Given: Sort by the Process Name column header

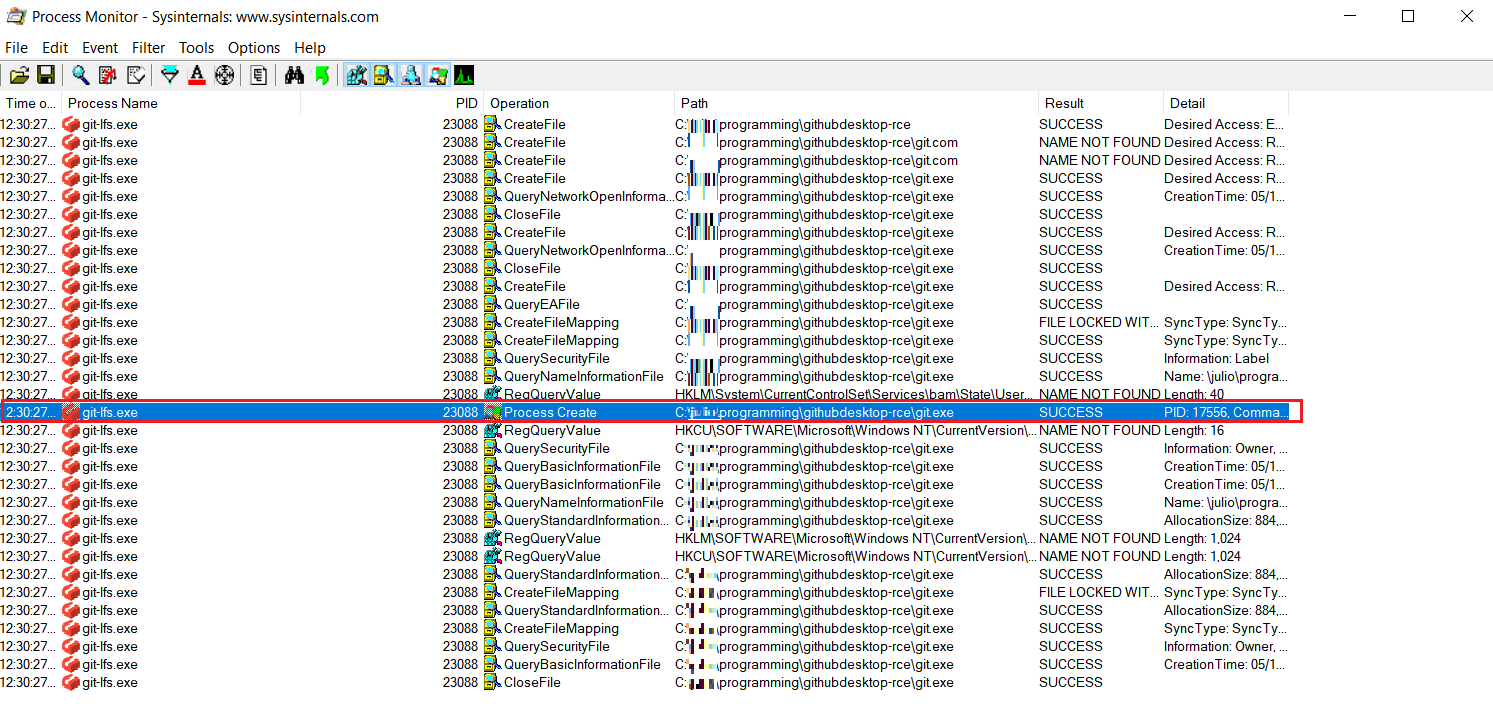Looking at the screenshot, I should (181, 103).
